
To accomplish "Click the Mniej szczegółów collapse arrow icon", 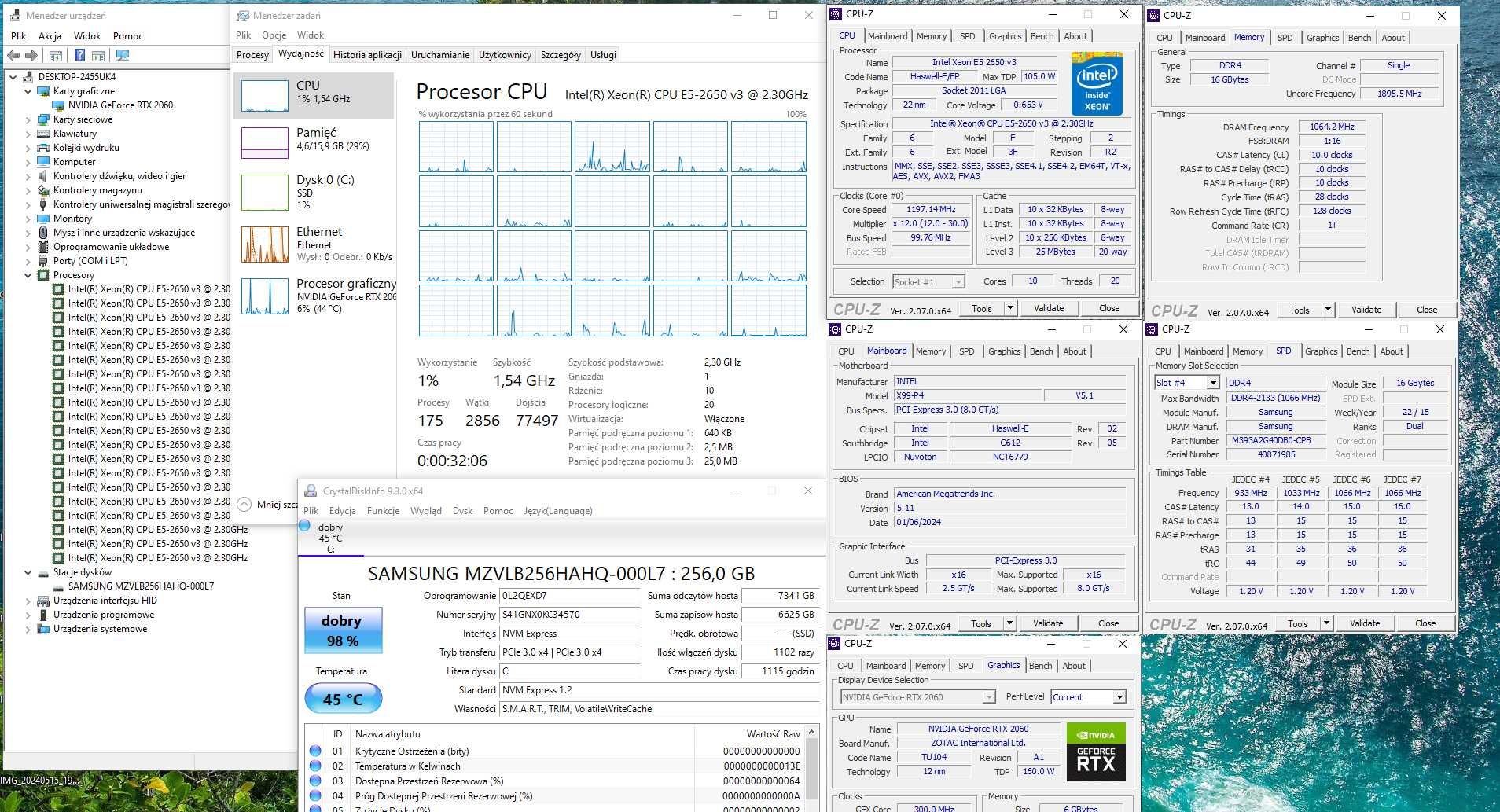I will (x=244, y=505).
